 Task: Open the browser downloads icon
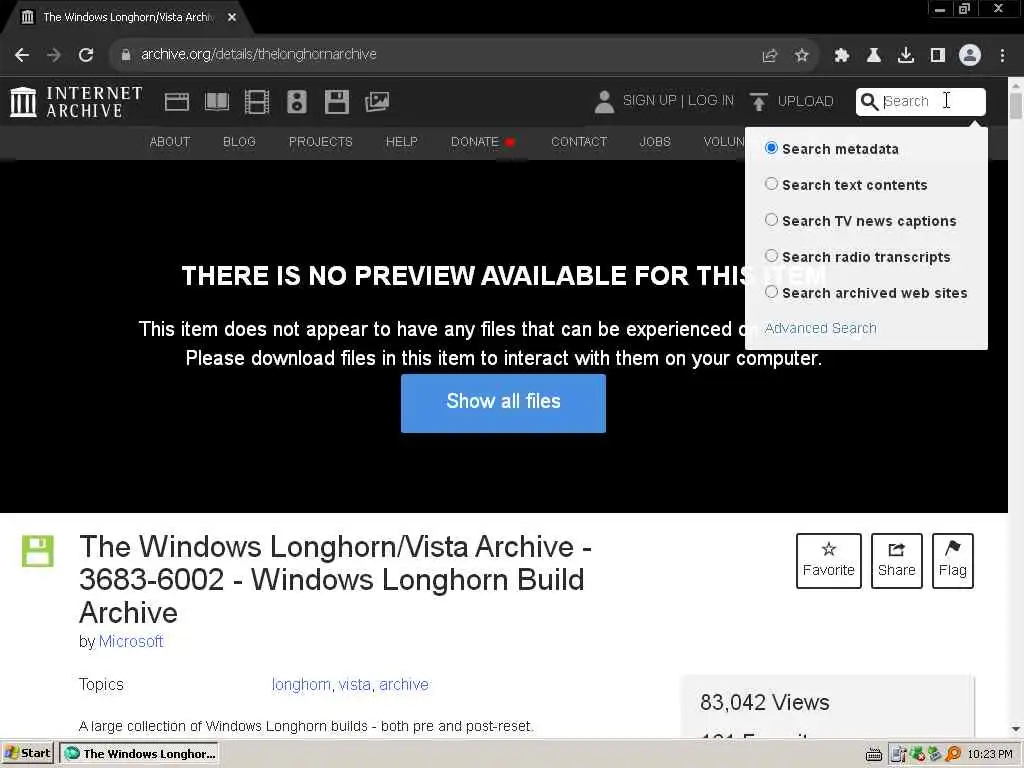(906, 56)
